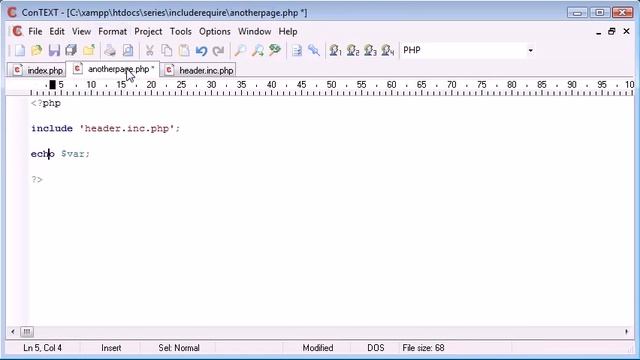640x360 pixels.
Task: Open the View menu
Action: [x=81, y=31]
